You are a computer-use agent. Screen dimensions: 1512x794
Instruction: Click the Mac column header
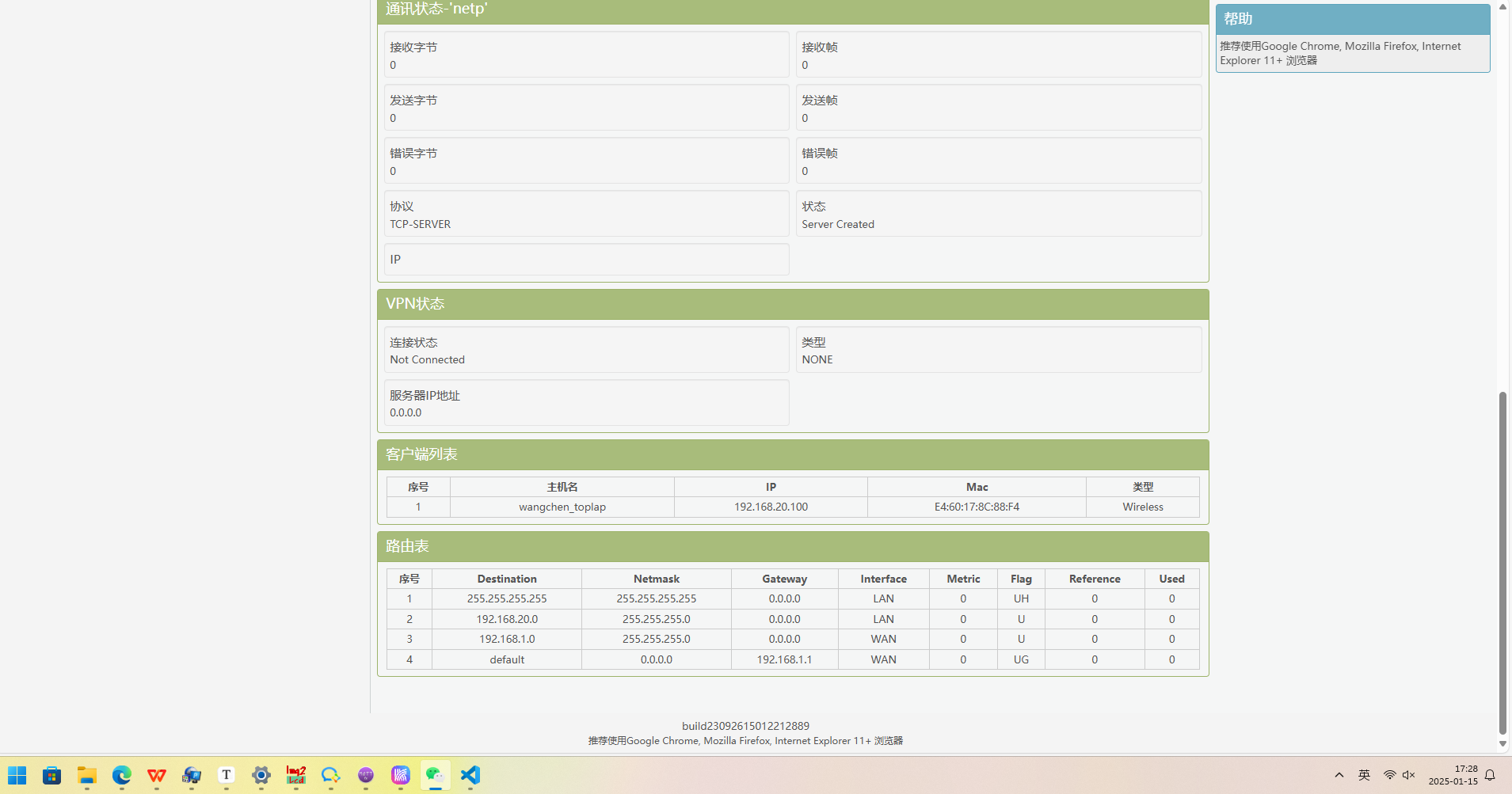click(x=977, y=487)
